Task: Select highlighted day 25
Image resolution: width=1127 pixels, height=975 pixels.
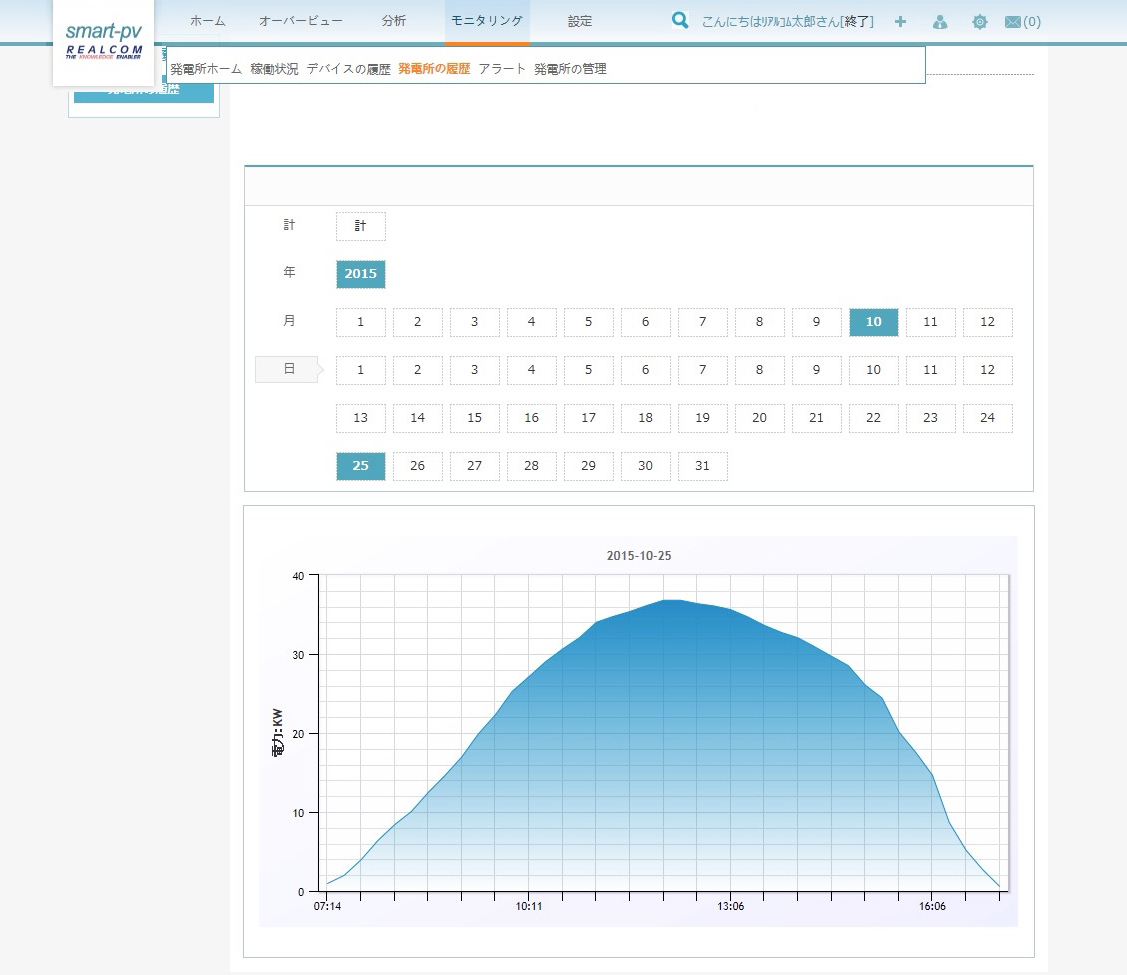Action: tap(361, 466)
